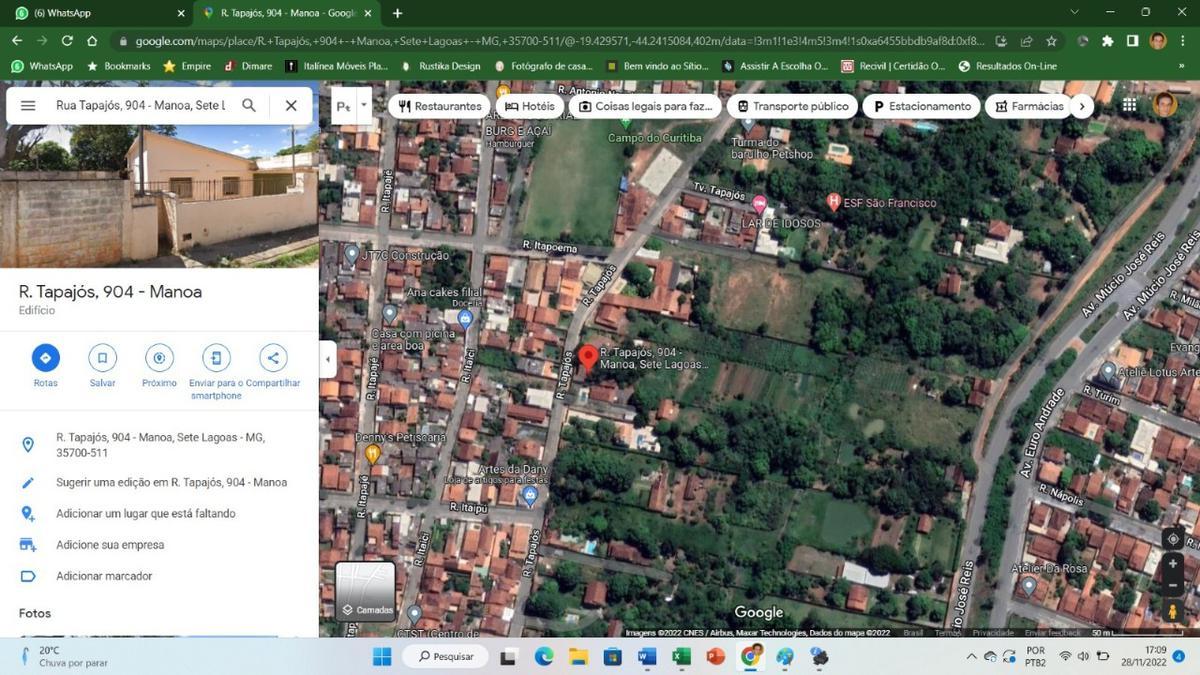This screenshot has width=1200, height=675.
Task: Filter map by Transporte público
Action: click(792, 106)
